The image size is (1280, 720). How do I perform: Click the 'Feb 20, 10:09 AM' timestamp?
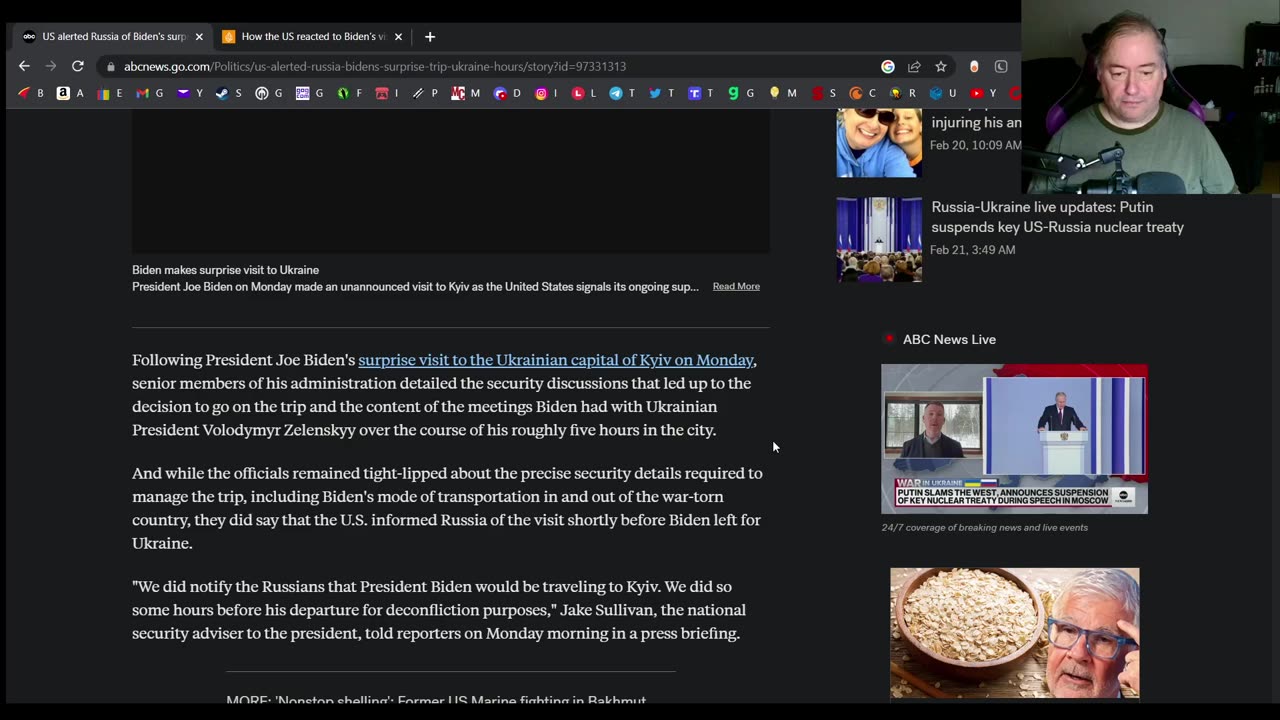coord(975,145)
